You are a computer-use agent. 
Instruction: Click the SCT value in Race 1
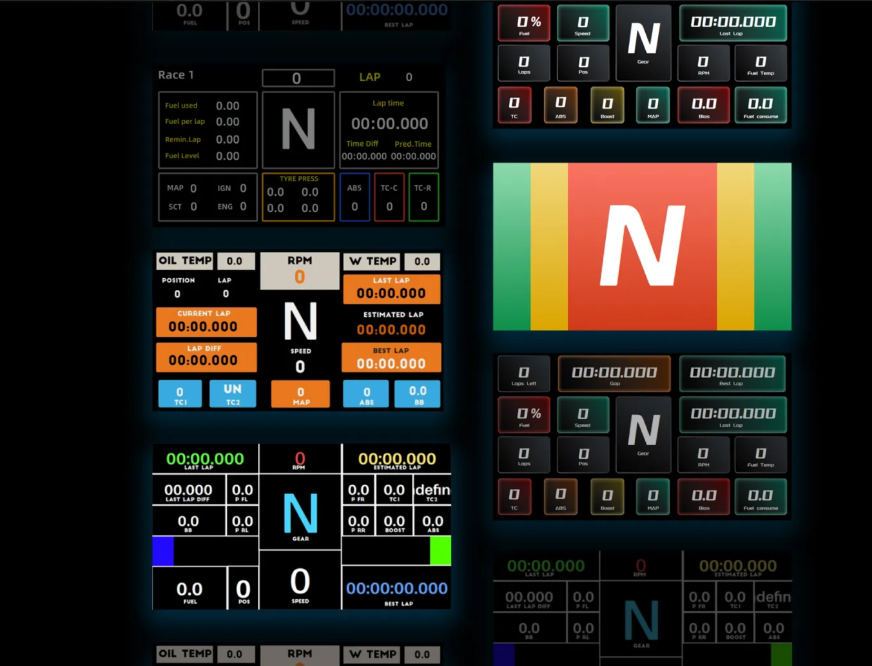pyautogui.click(x=194, y=207)
